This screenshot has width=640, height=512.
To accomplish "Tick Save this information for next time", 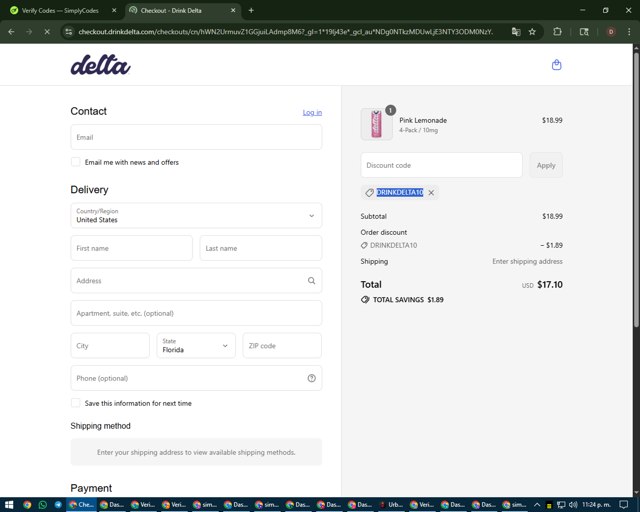I will tap(76, 403).
